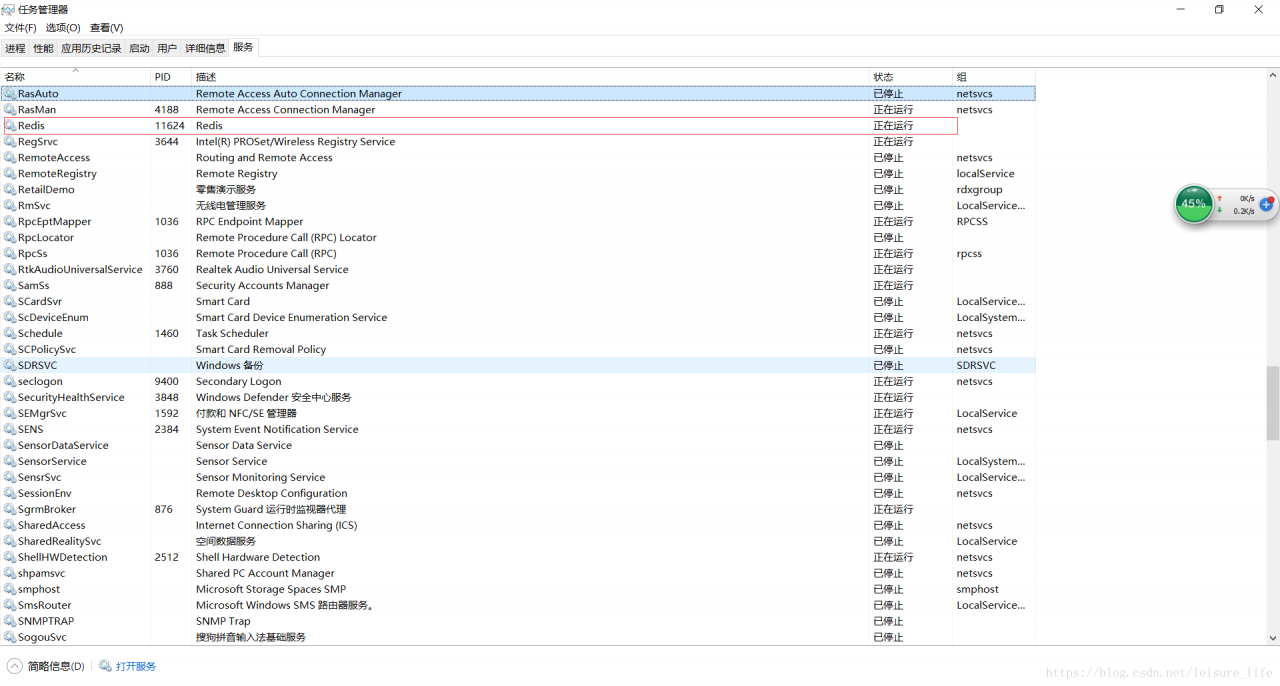
Task: Click the RegSrvc service gear icon
Action: 10,141
